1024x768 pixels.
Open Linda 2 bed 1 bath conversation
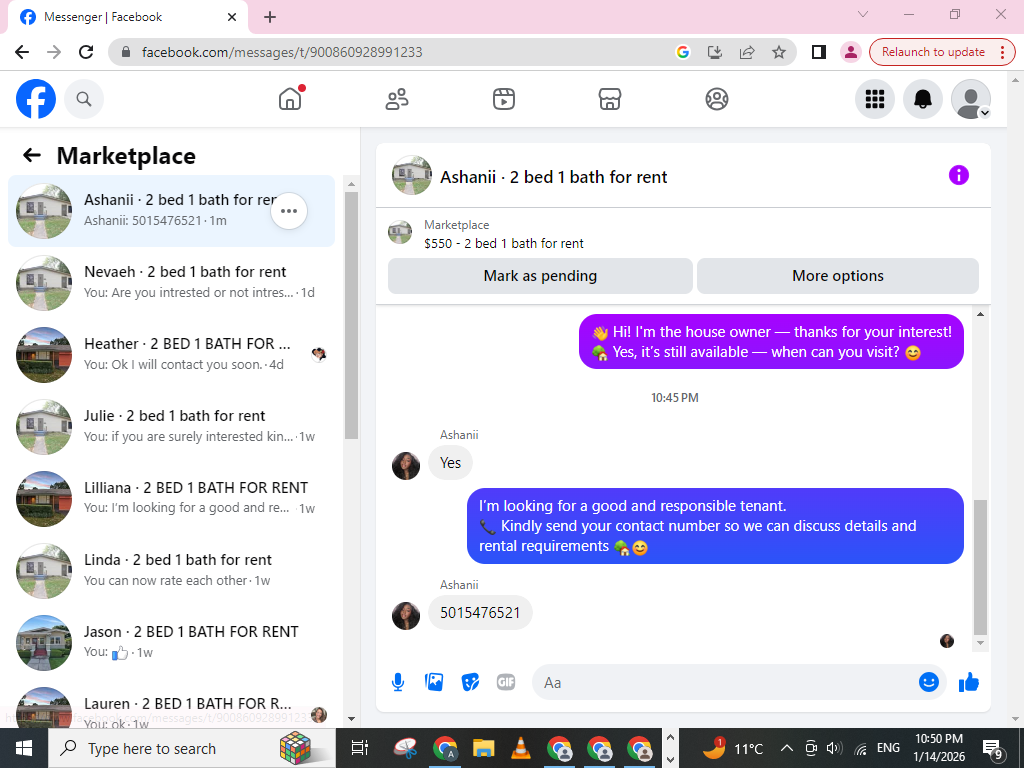tap(171, 570)
